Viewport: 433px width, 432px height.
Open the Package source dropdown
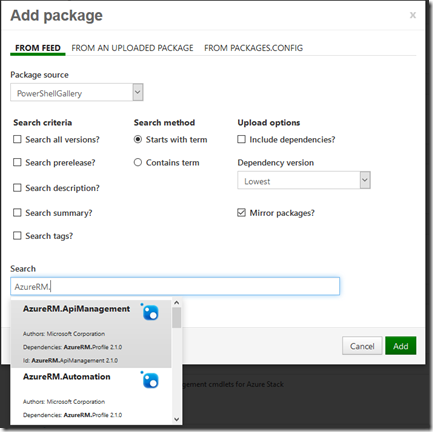click(x=77, y=92)
